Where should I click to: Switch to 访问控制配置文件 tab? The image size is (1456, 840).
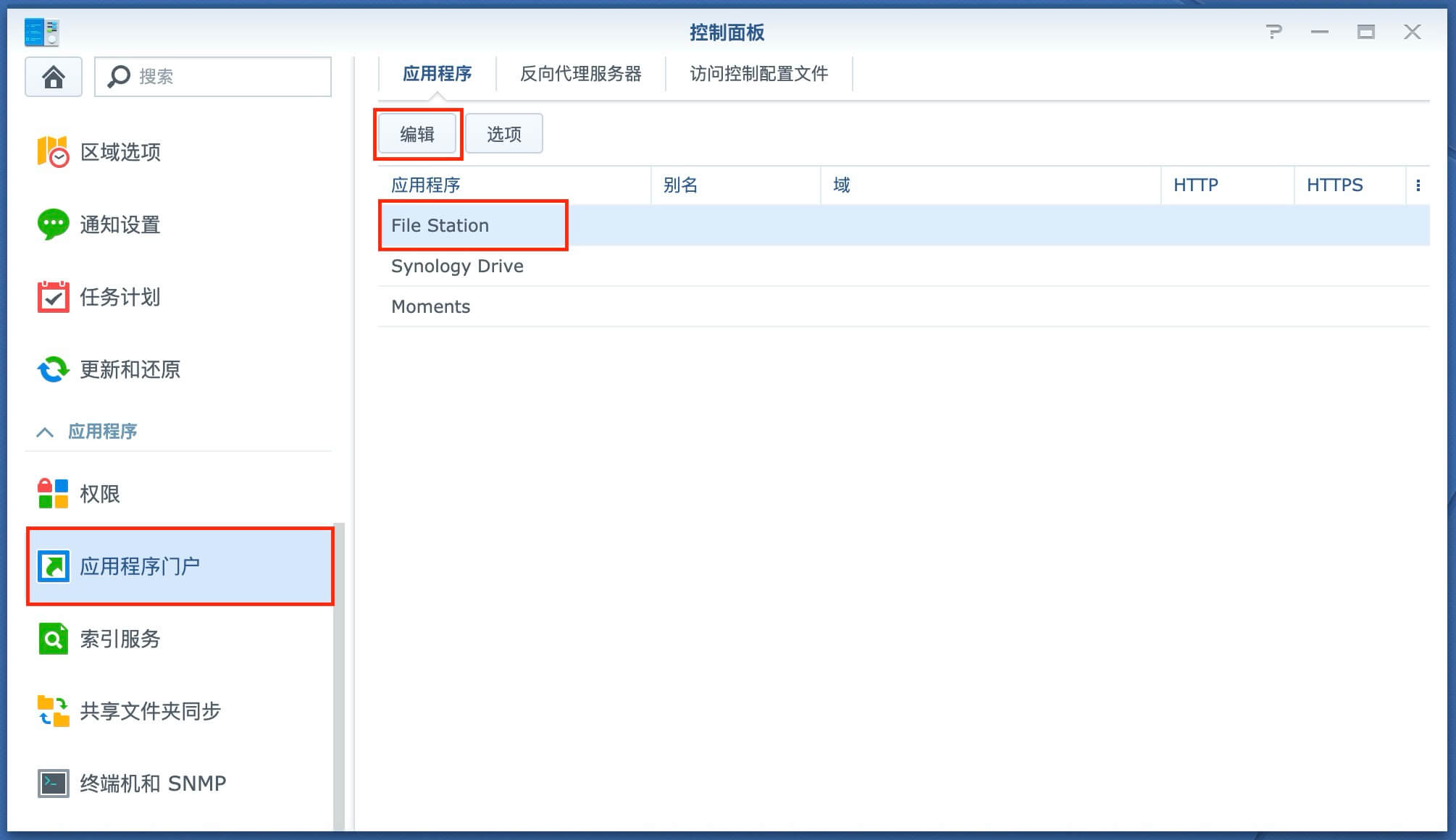(x=759, y=74)
